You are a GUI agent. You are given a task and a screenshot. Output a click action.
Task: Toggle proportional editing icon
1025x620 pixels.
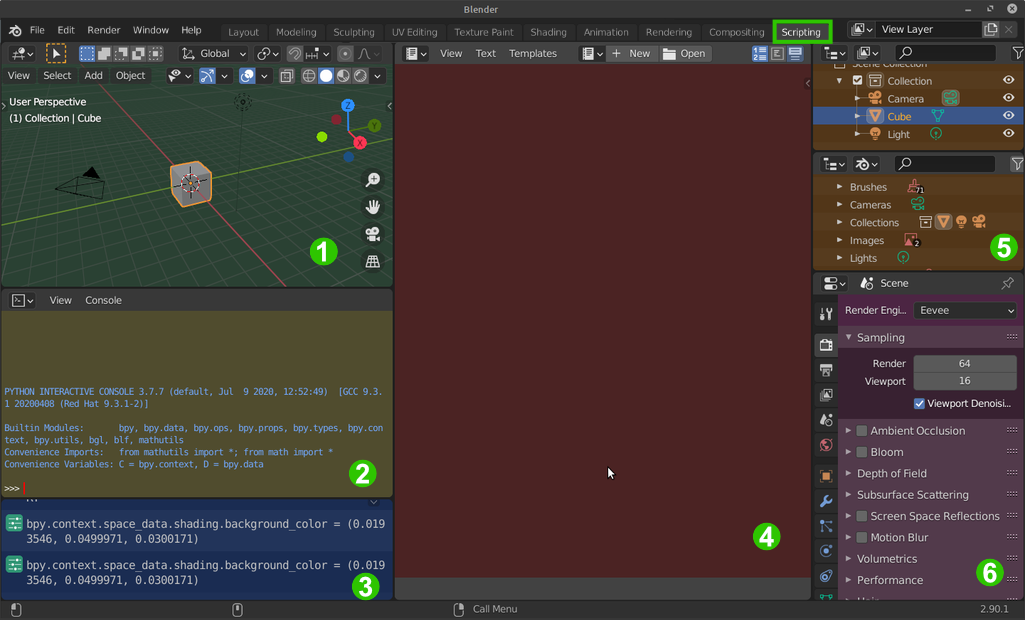345,54
